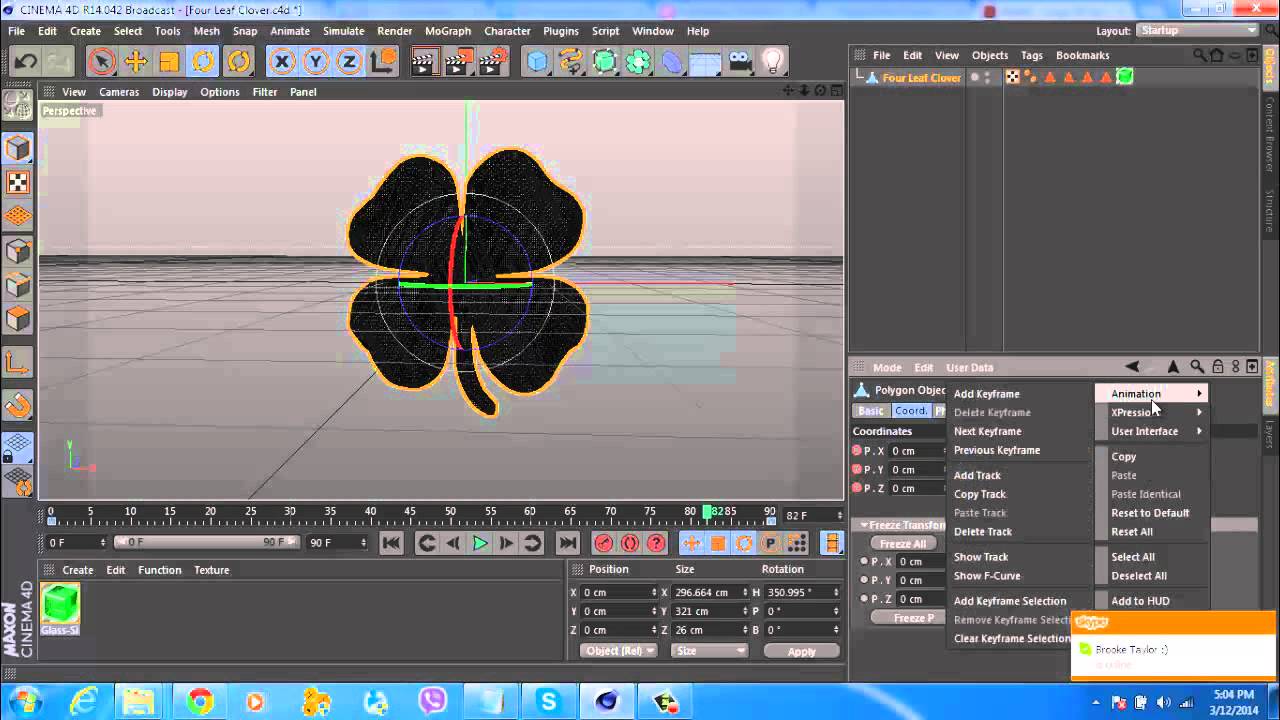Open viewport Filter menu
The image size is (1280, 720).
[265, 92]
